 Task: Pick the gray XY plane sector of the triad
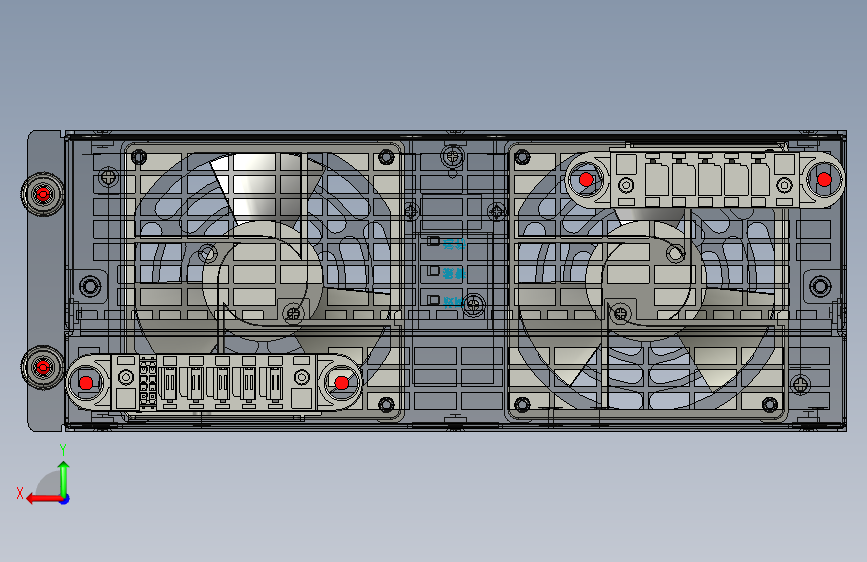click(50, 485)
